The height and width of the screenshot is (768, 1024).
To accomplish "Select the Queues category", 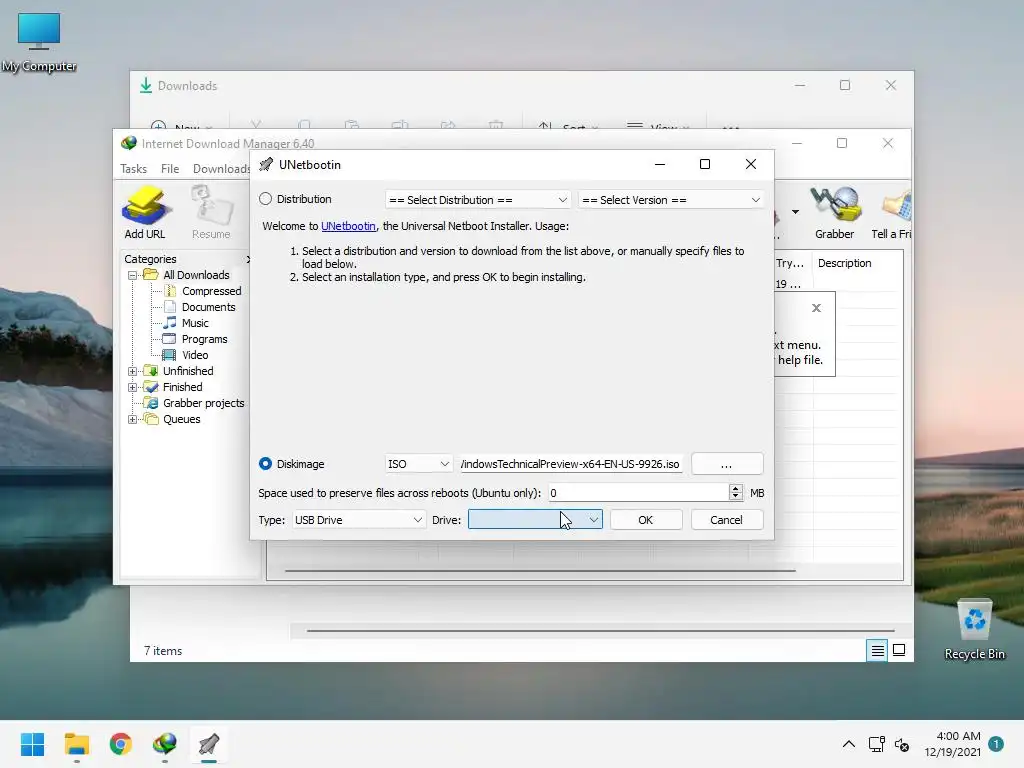I will (182, 419).
